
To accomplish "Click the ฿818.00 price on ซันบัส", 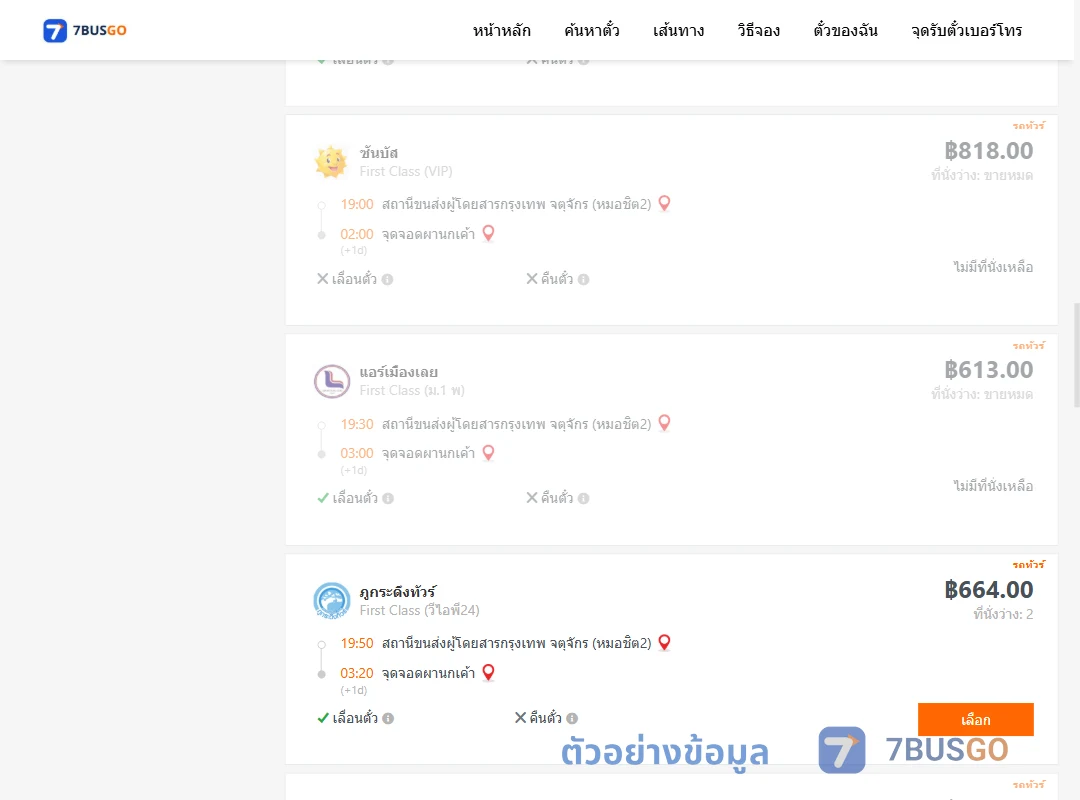I will [988, 150].
